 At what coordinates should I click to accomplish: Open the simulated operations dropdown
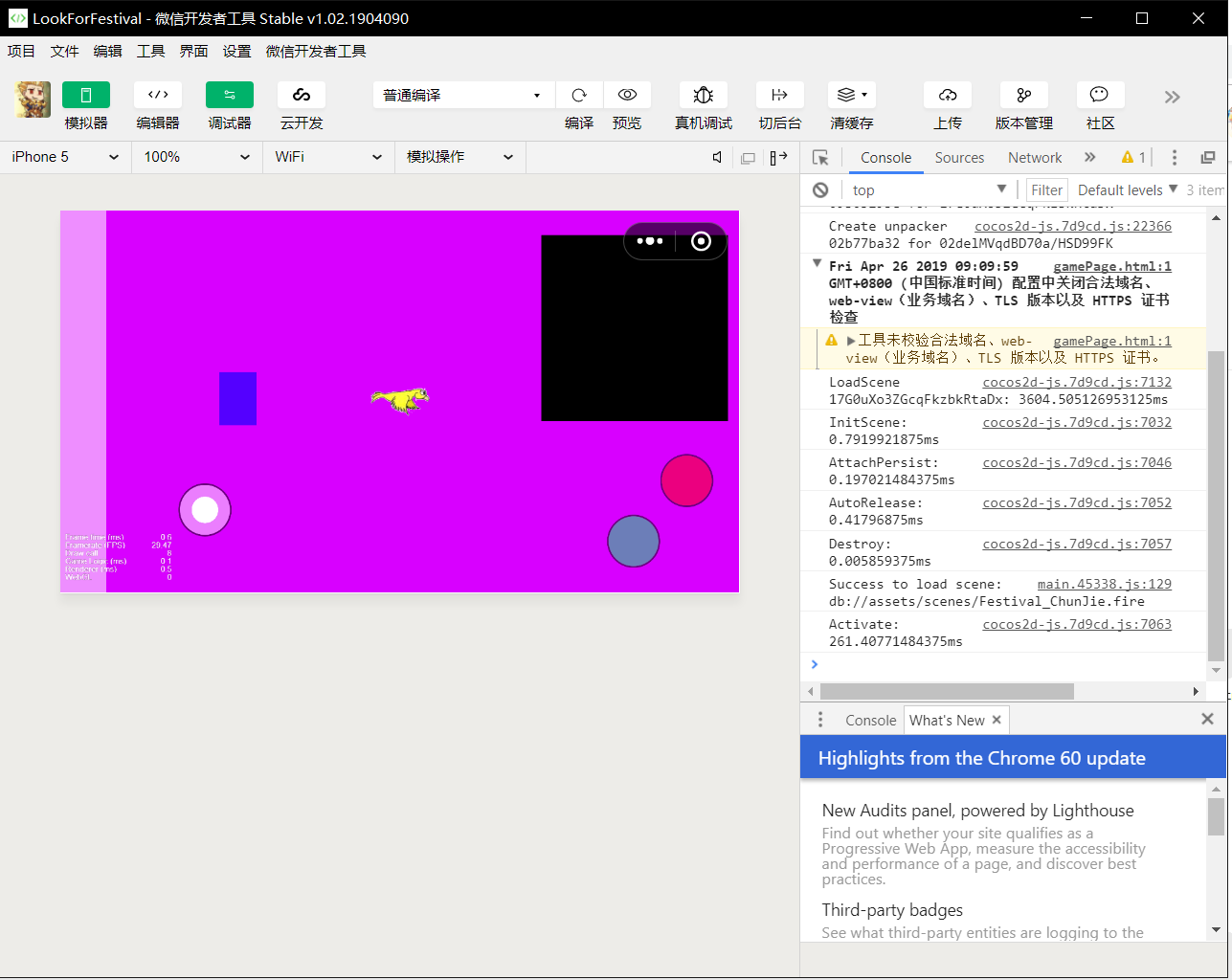coord(459,157)
